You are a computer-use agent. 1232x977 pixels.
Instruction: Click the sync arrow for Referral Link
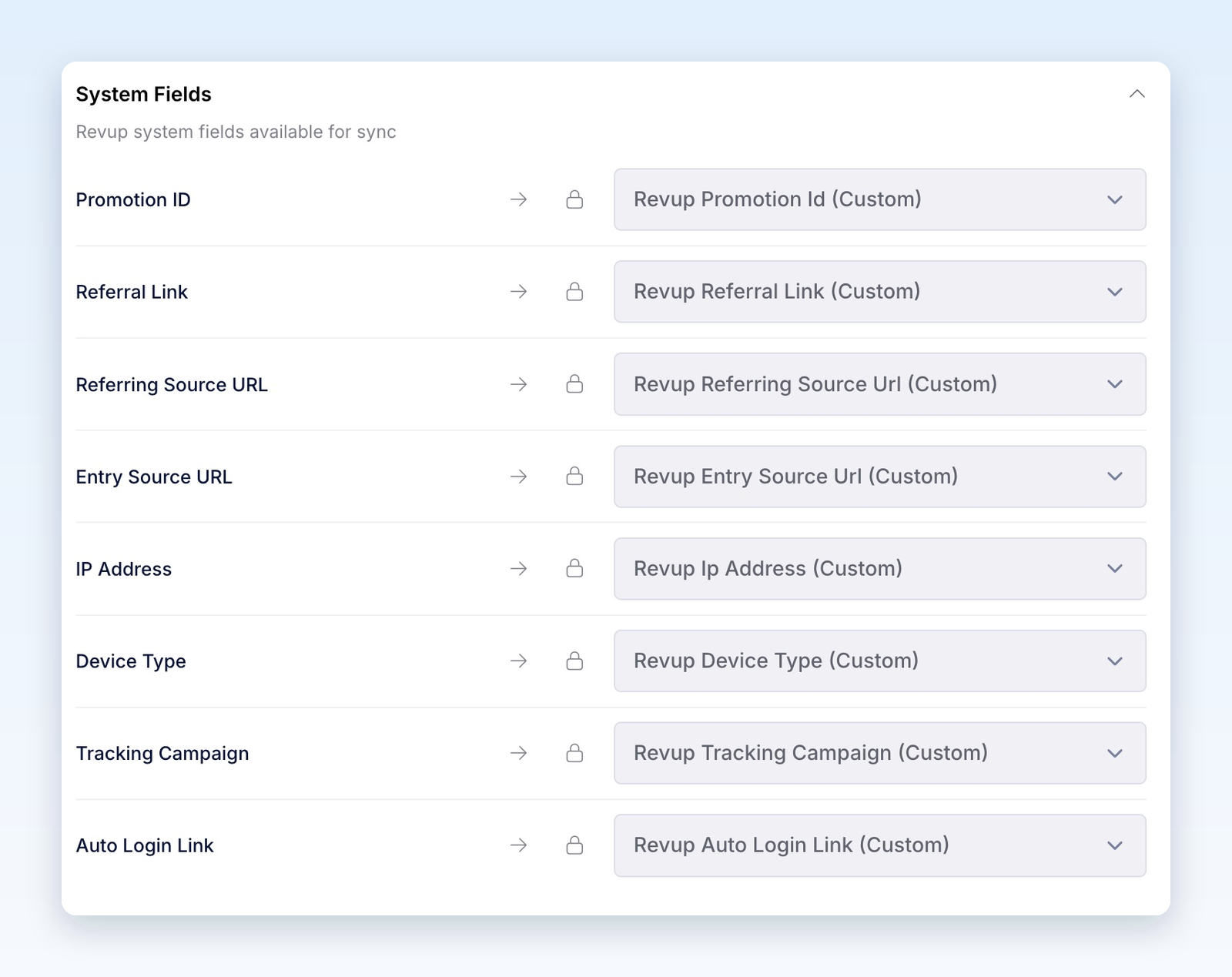pos(519,292)
